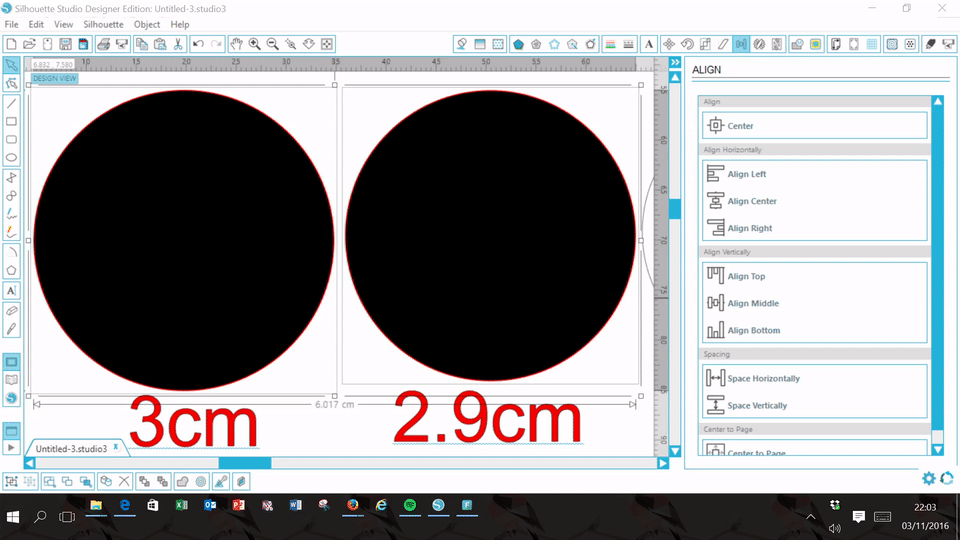Click the Weld icon in bottom toolbar
The width and height of the screenshot is (960, 540).
pos(182,481)
